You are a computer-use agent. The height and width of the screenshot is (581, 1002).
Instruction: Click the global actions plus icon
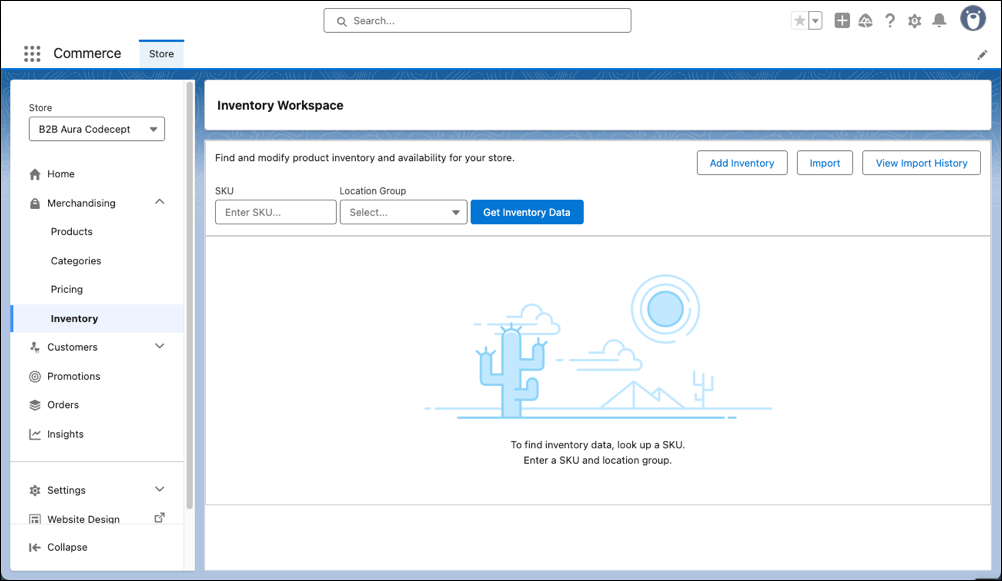[x=842, y=20]
